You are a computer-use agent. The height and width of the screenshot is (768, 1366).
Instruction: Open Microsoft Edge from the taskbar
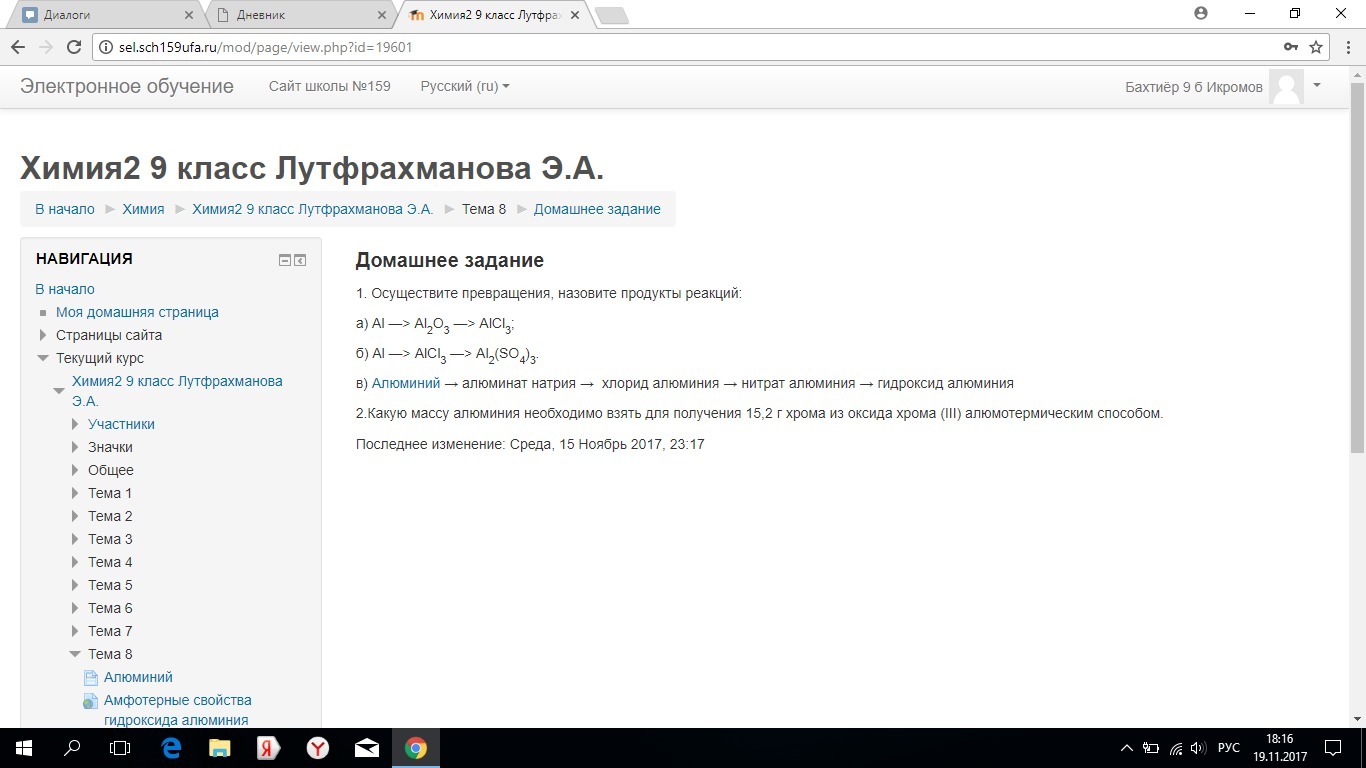tap(170, 747)
